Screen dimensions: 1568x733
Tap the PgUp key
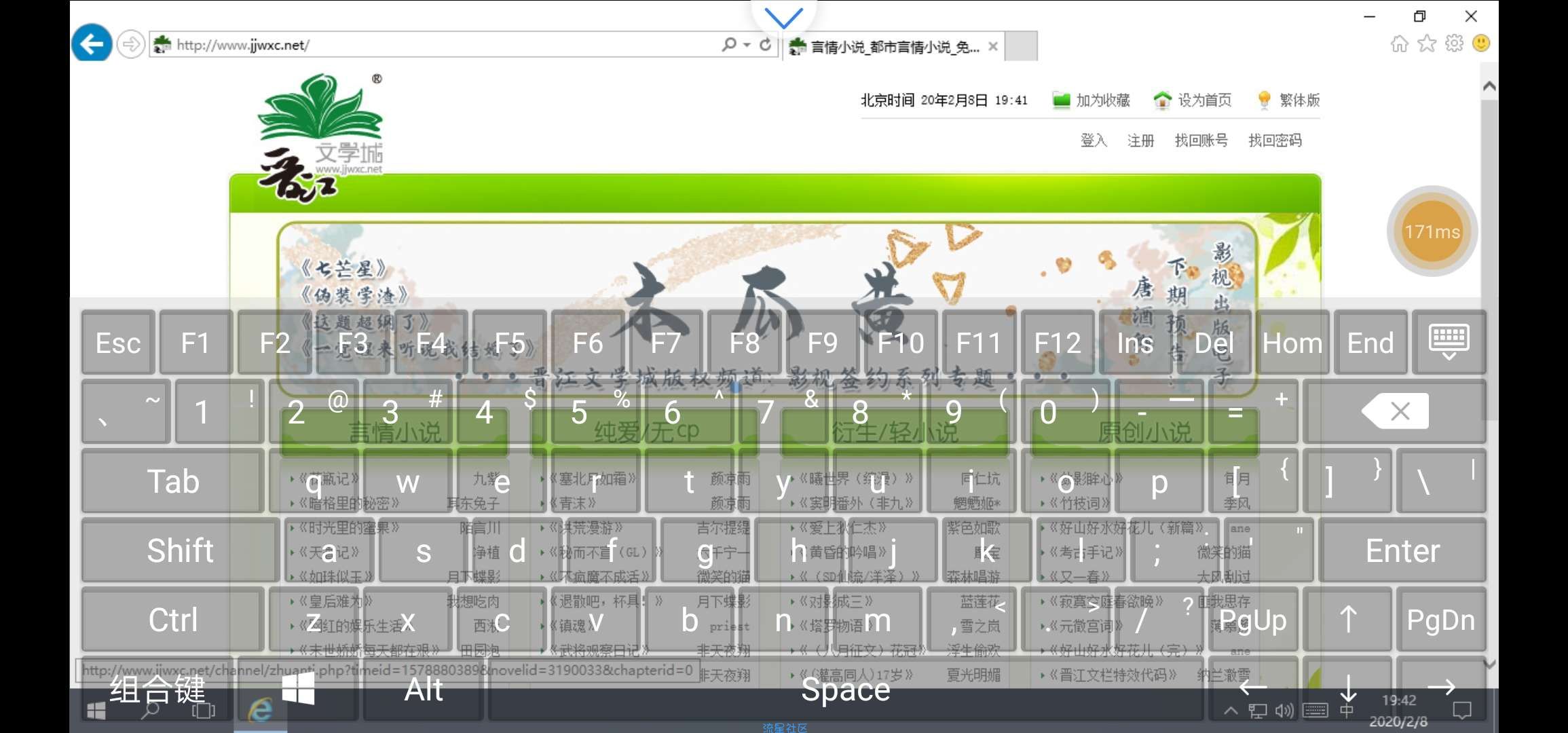point(1253,619)
